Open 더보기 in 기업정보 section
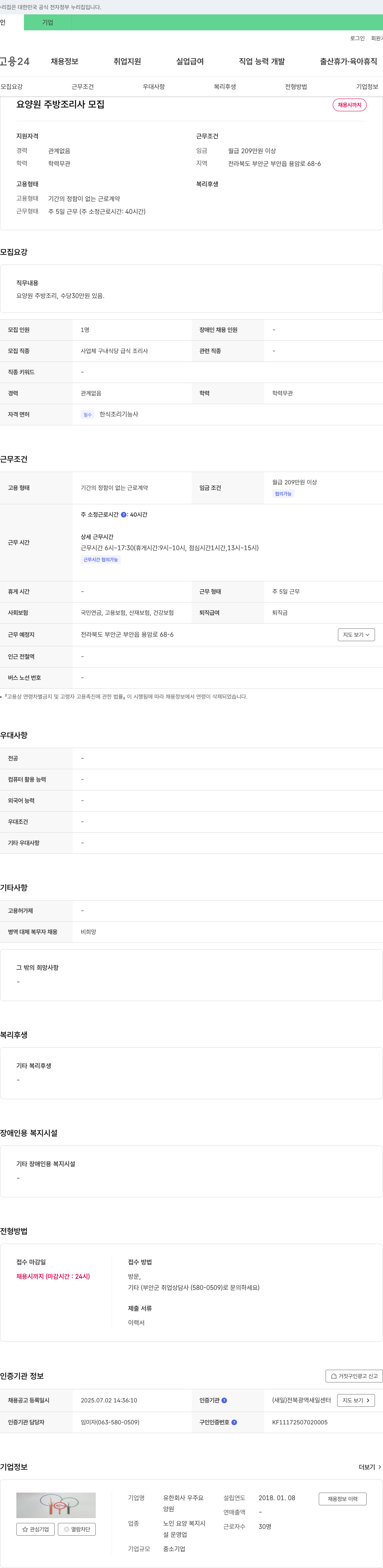 pos(370,1467)
